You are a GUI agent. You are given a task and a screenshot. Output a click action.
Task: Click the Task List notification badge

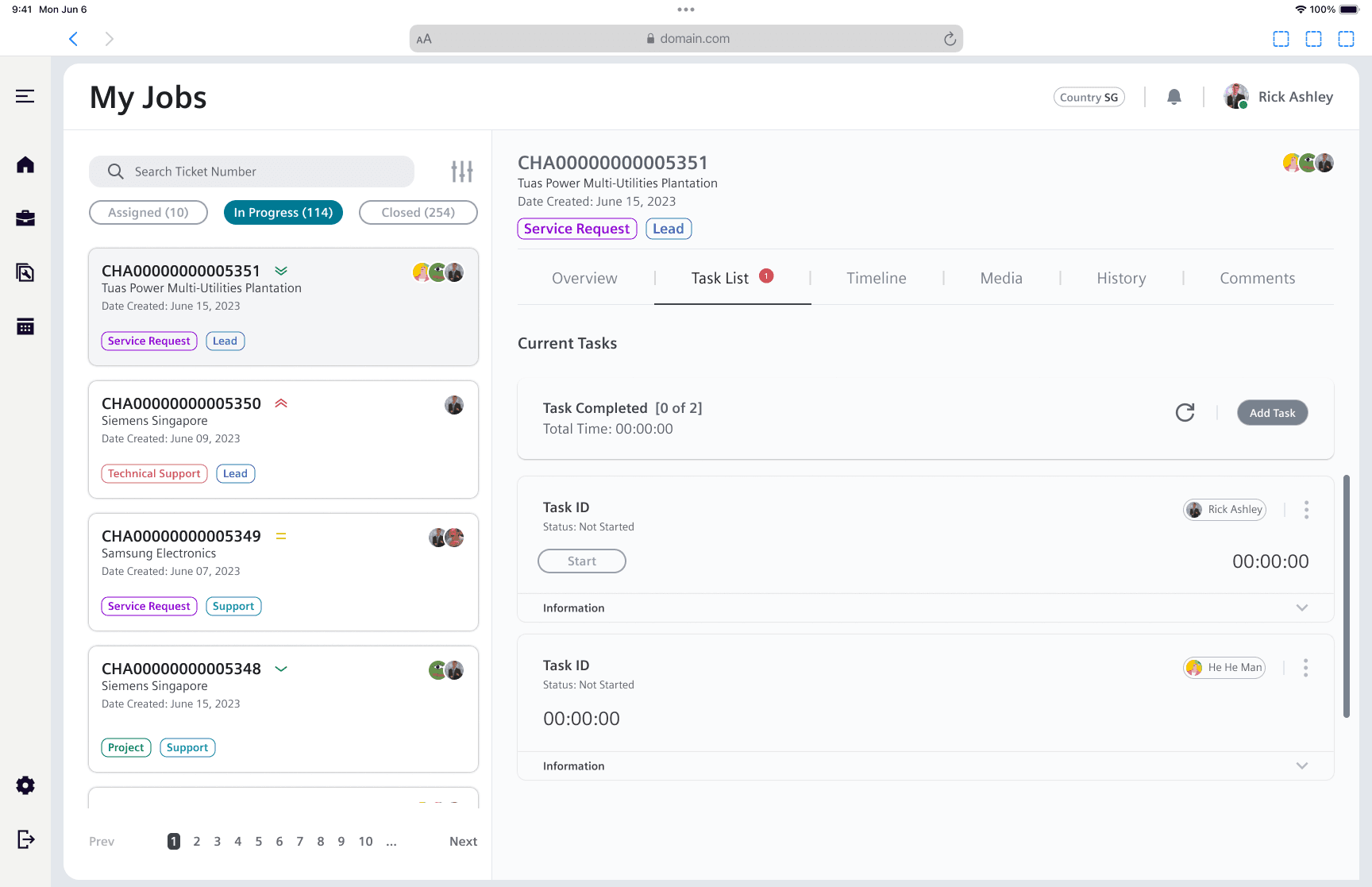tap(766, 276)
